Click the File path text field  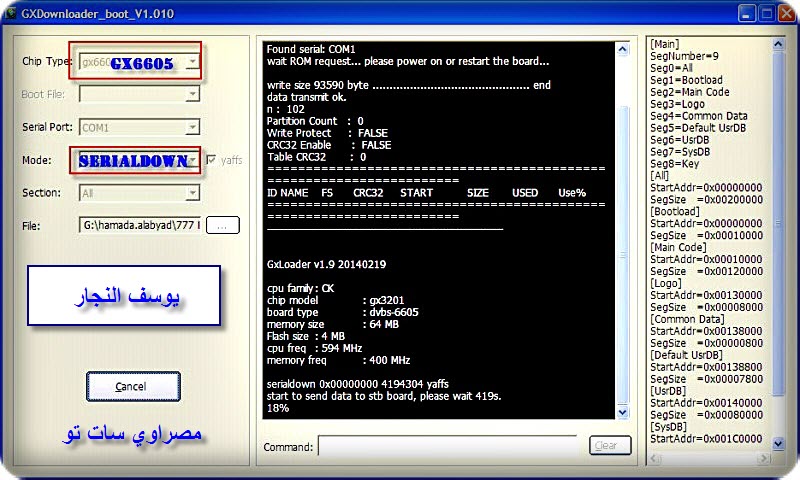click(x=140, y=226)
